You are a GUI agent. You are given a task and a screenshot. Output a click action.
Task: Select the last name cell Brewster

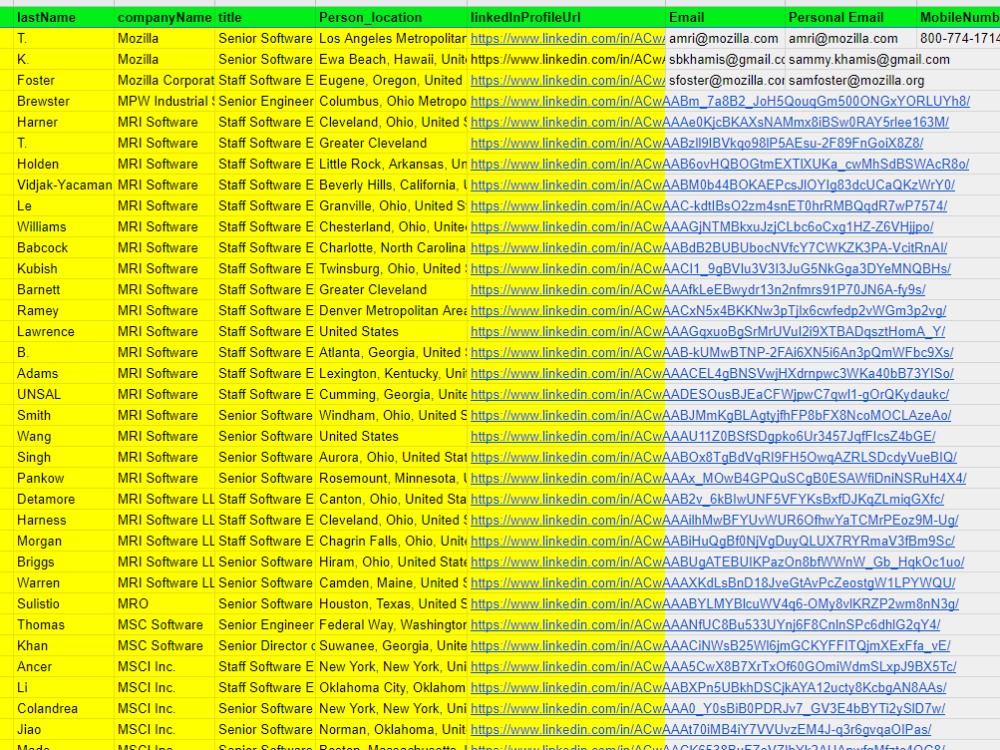tap(64, 101)
